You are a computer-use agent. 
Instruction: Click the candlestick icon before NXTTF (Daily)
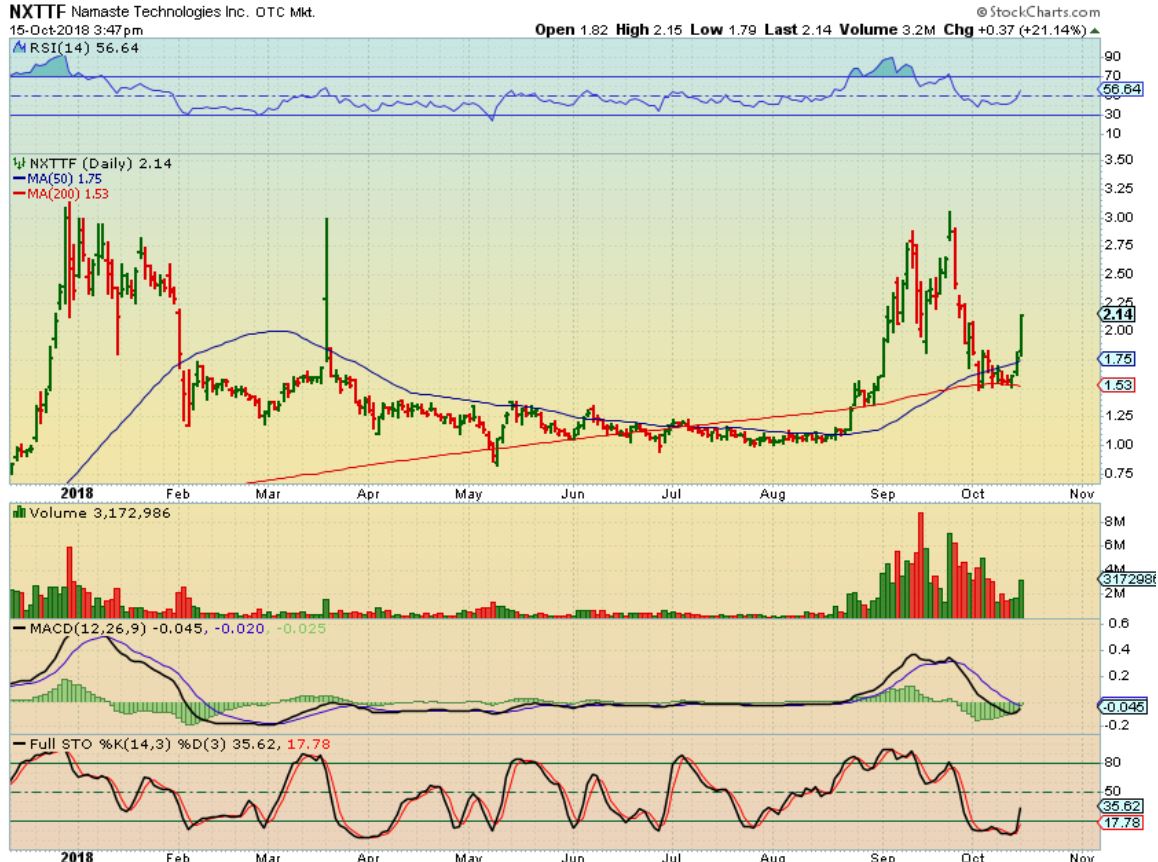click(x=19, y=163)
